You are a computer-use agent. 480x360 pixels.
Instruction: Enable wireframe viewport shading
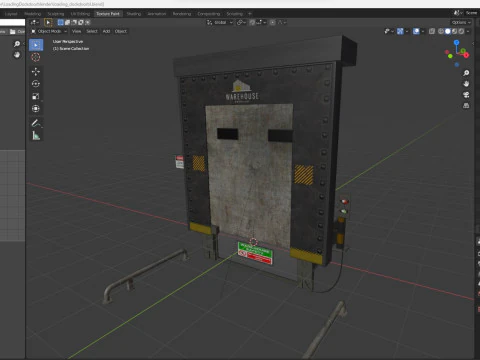click(x=441, y=31)
